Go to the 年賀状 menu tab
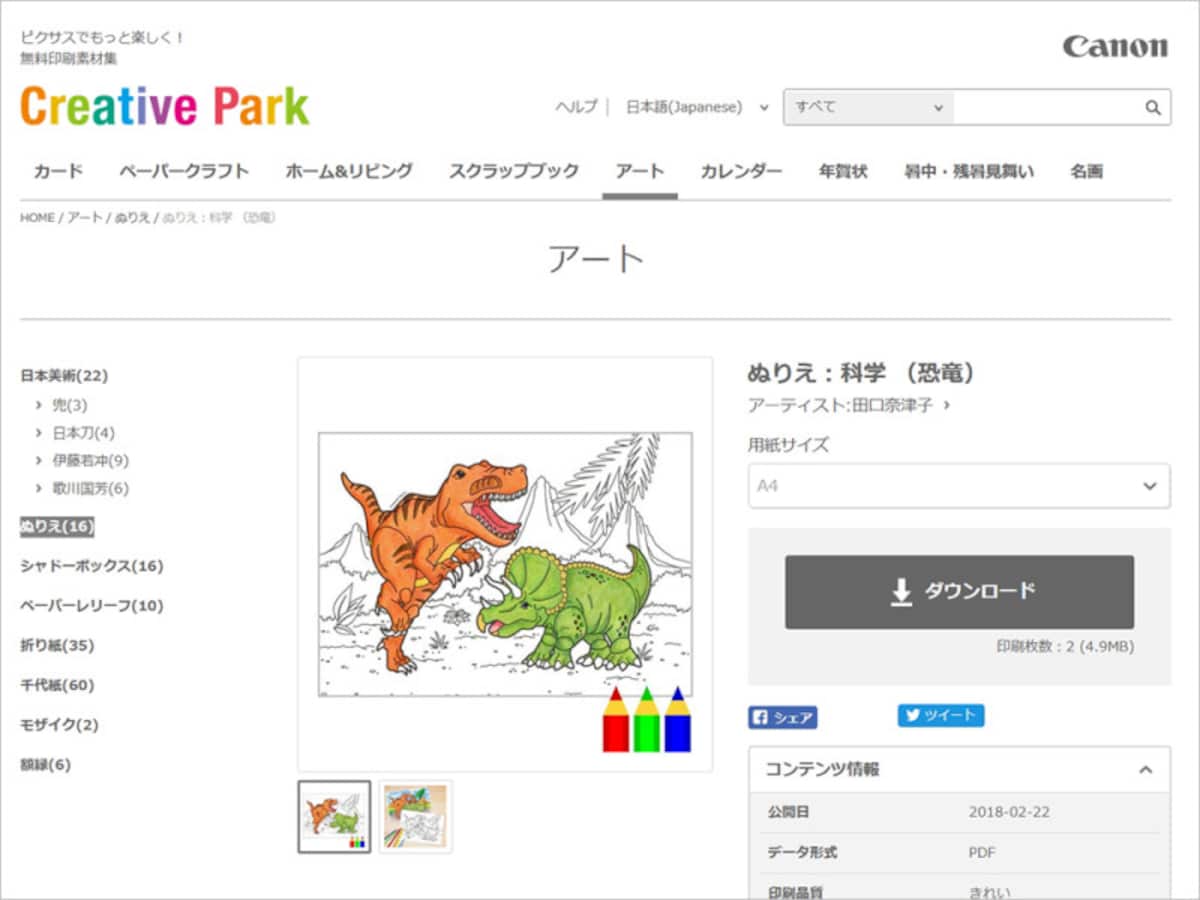The width and height of the screenshot is (1200, 900). 843,171
